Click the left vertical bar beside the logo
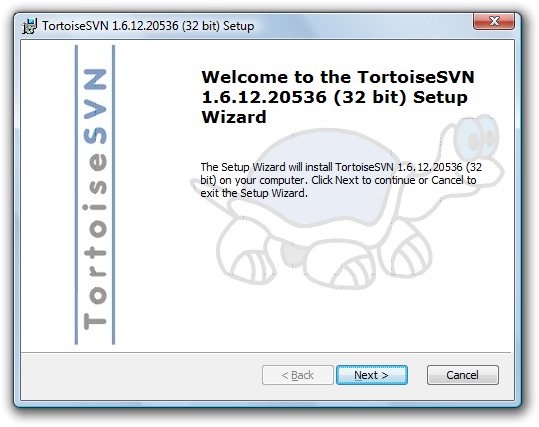The width and height of the screenshot is (539, 427). 76,195
